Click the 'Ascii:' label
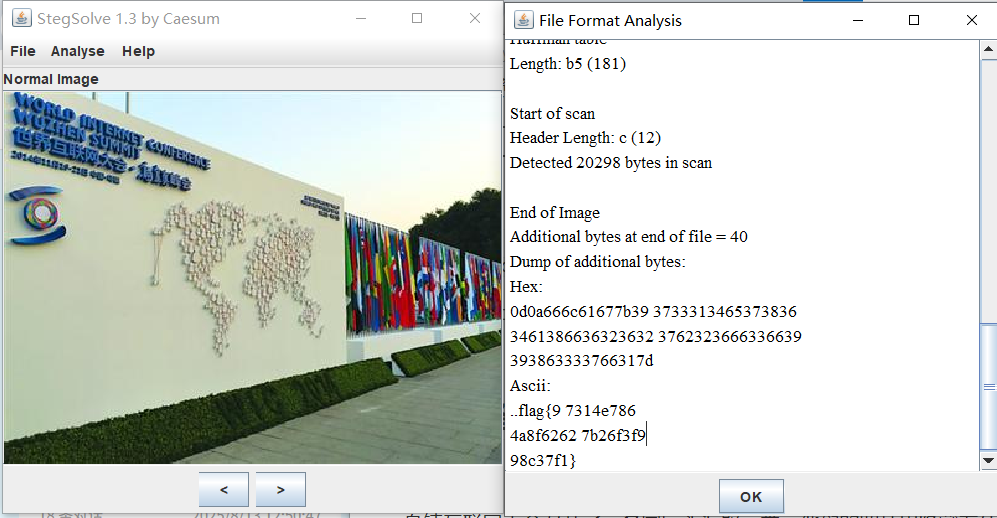 pyautogui.click(x=530, y=386)
